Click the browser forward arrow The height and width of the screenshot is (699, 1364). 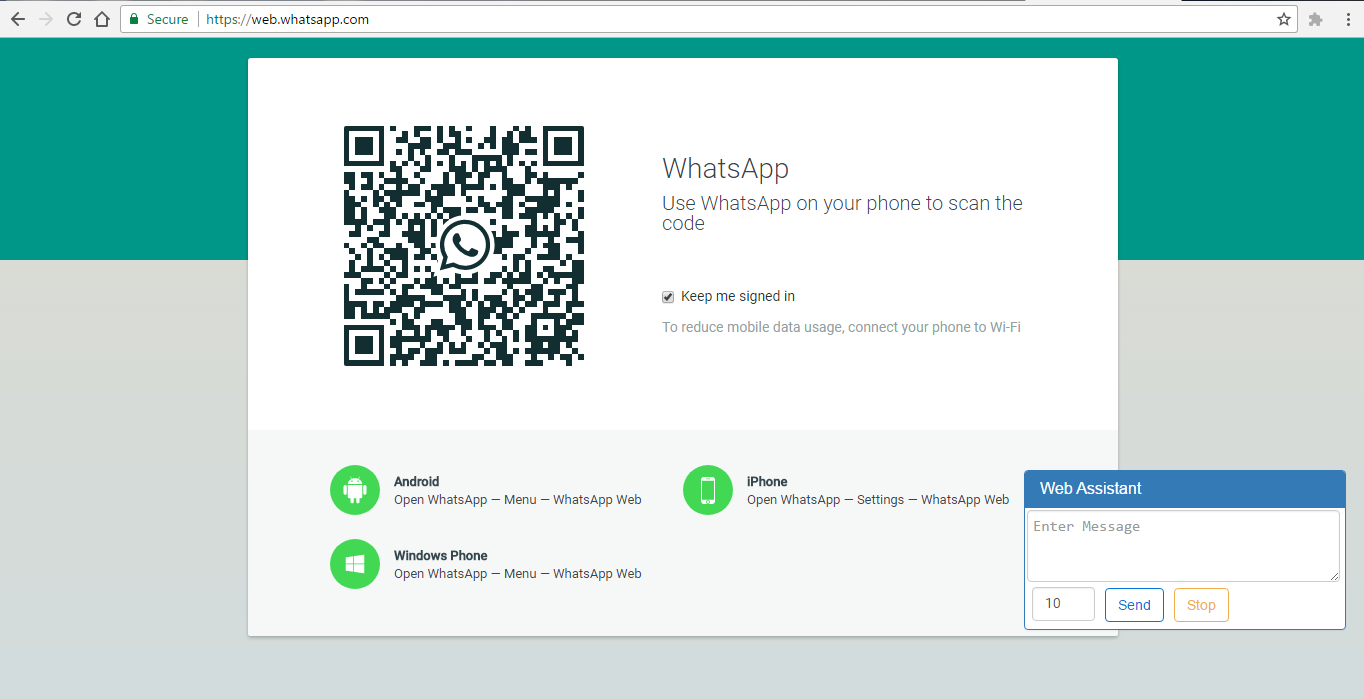click(x=45, y=19)
